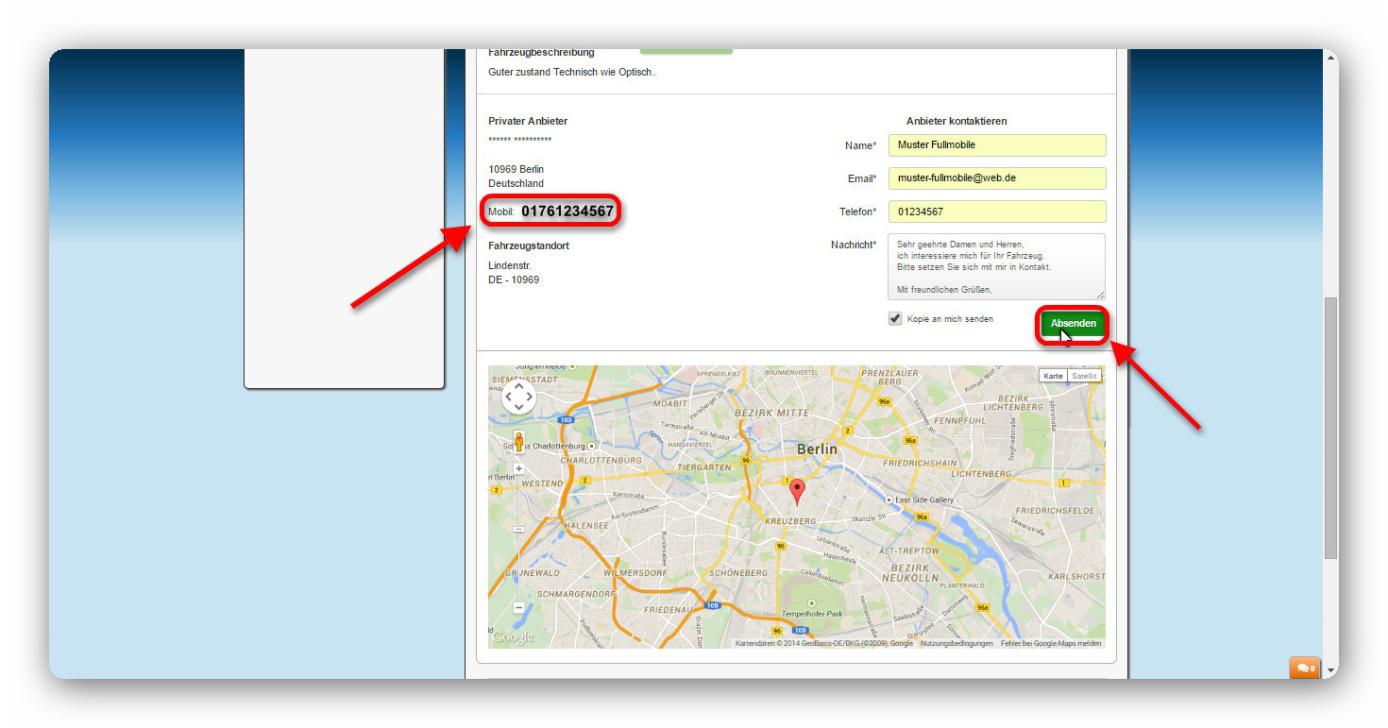Pick up the Street View pegman icon
The height and width of the screenshot is (728, 1388).
(x=519, y=442)
